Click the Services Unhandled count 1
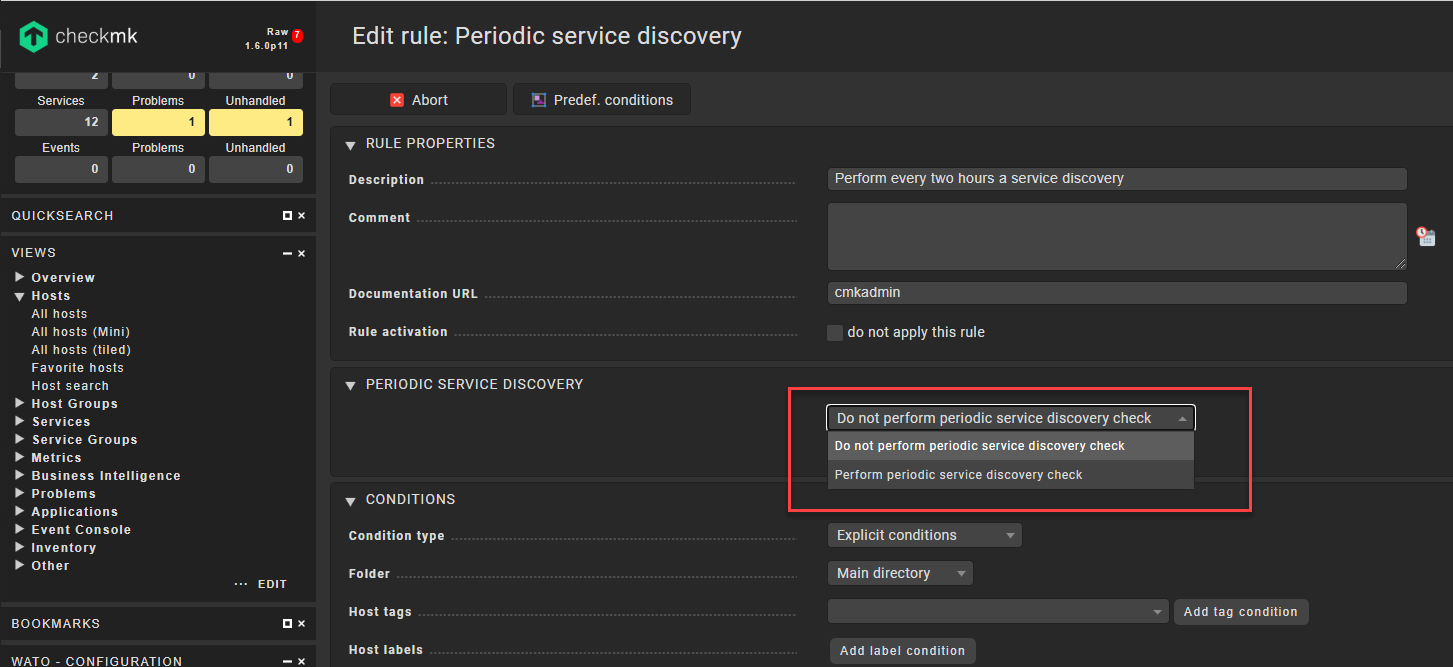Screen dimensions: 1453x667 tap(256, 122)
